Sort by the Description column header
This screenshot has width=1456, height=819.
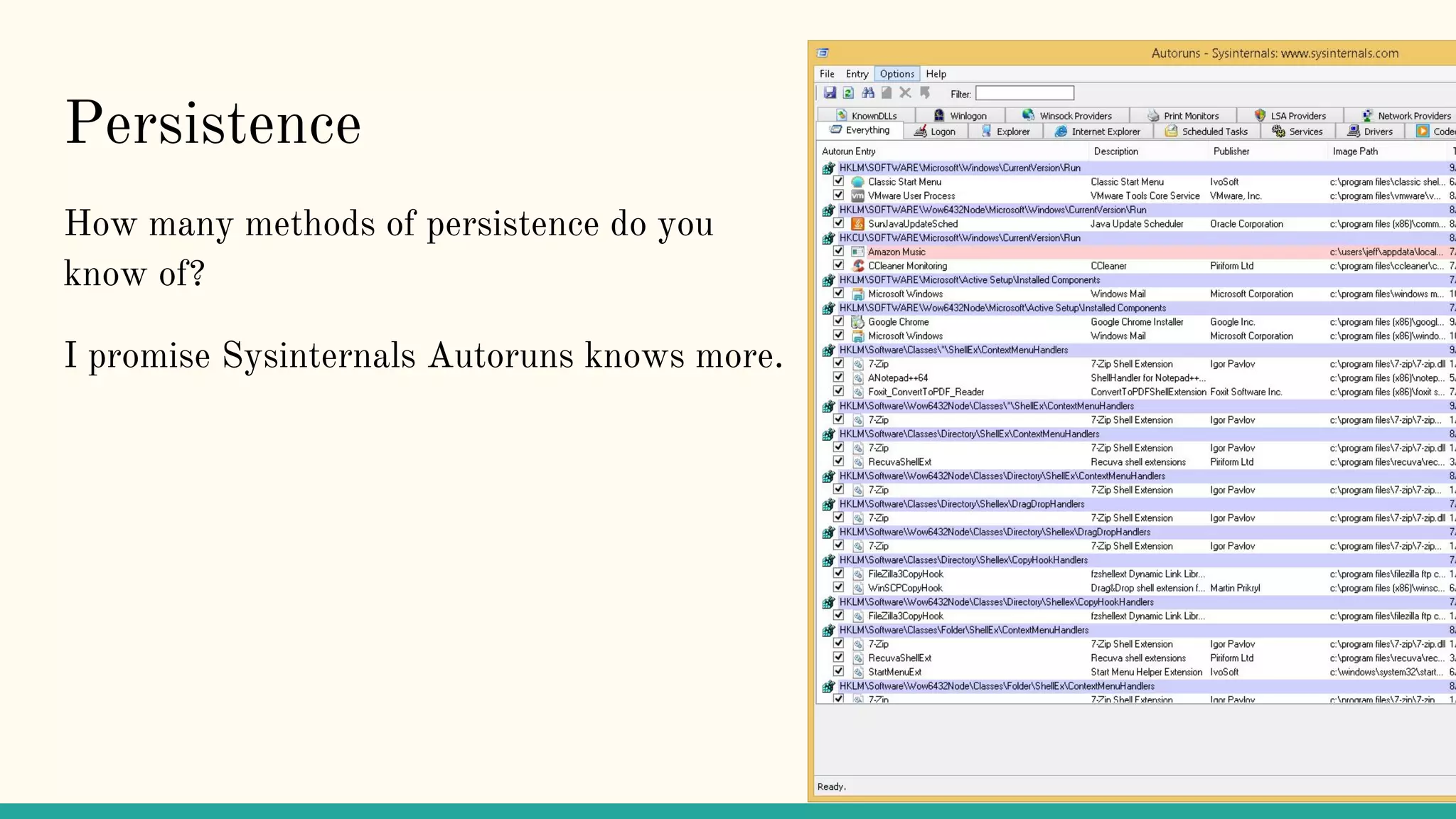pos(1148,151)
